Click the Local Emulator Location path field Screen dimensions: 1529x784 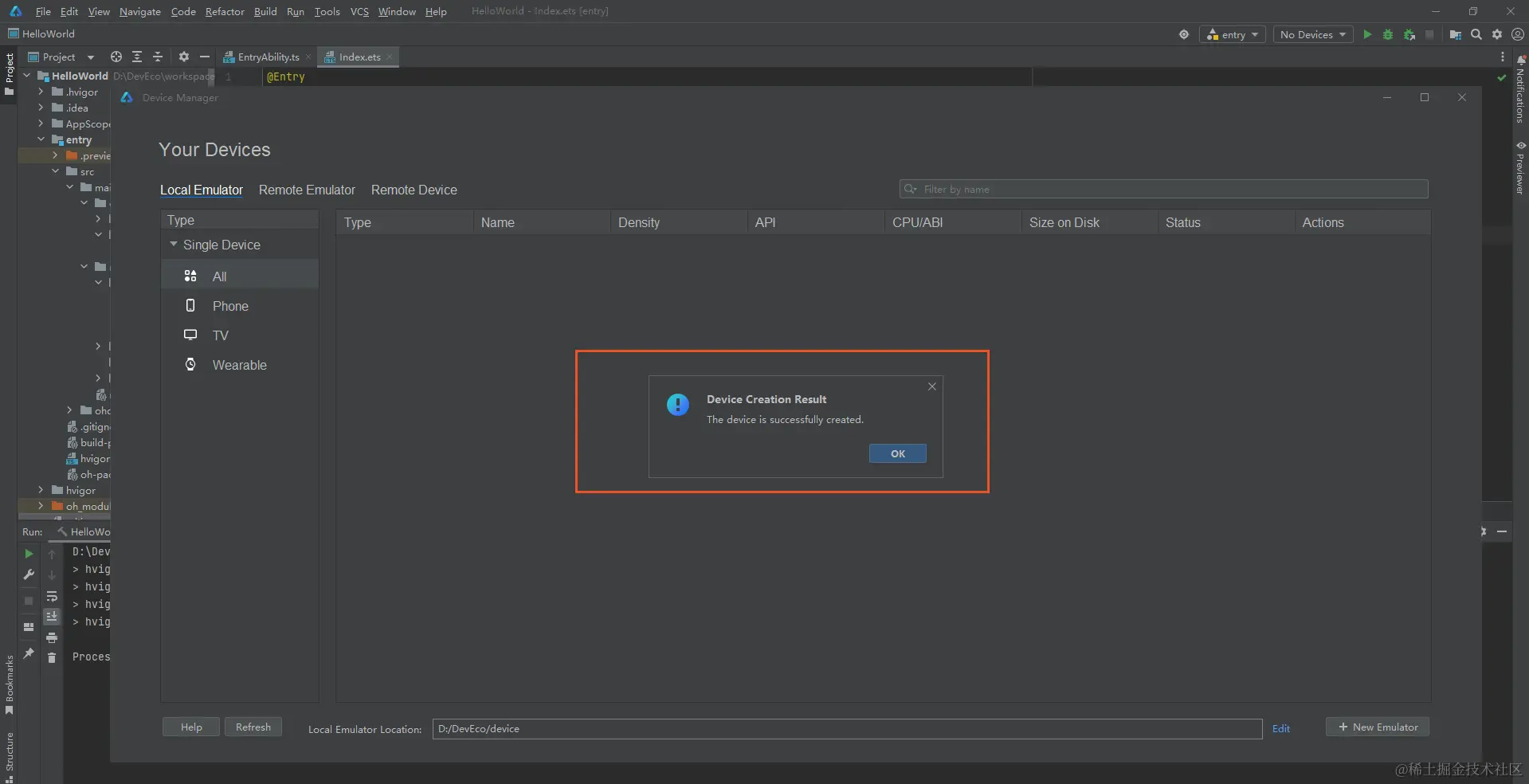(x=847, y=728)
